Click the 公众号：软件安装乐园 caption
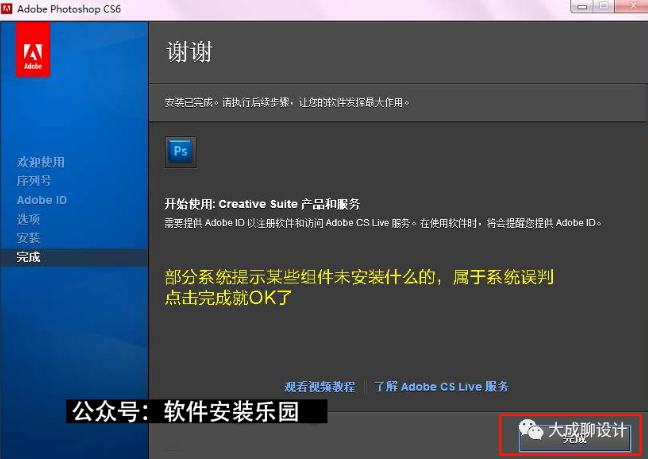 click(x=184, y=412)
